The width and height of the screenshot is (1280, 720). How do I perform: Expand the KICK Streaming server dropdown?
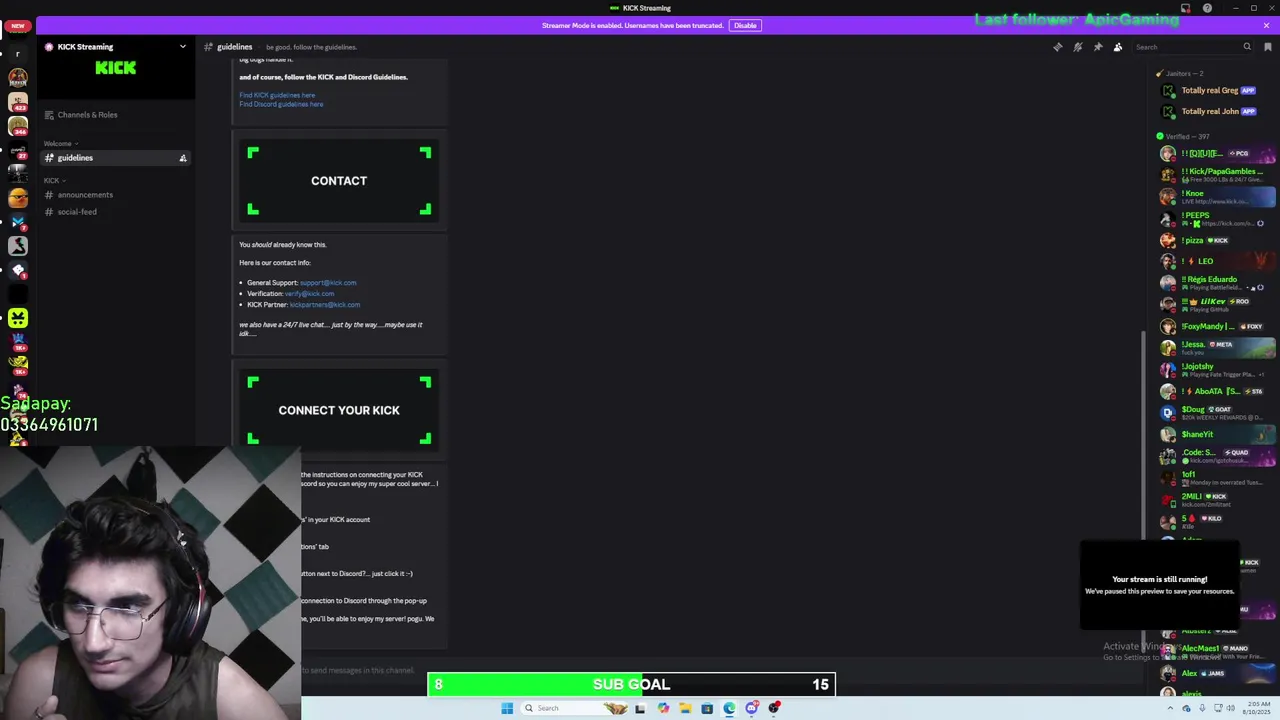tap(182, 47)
